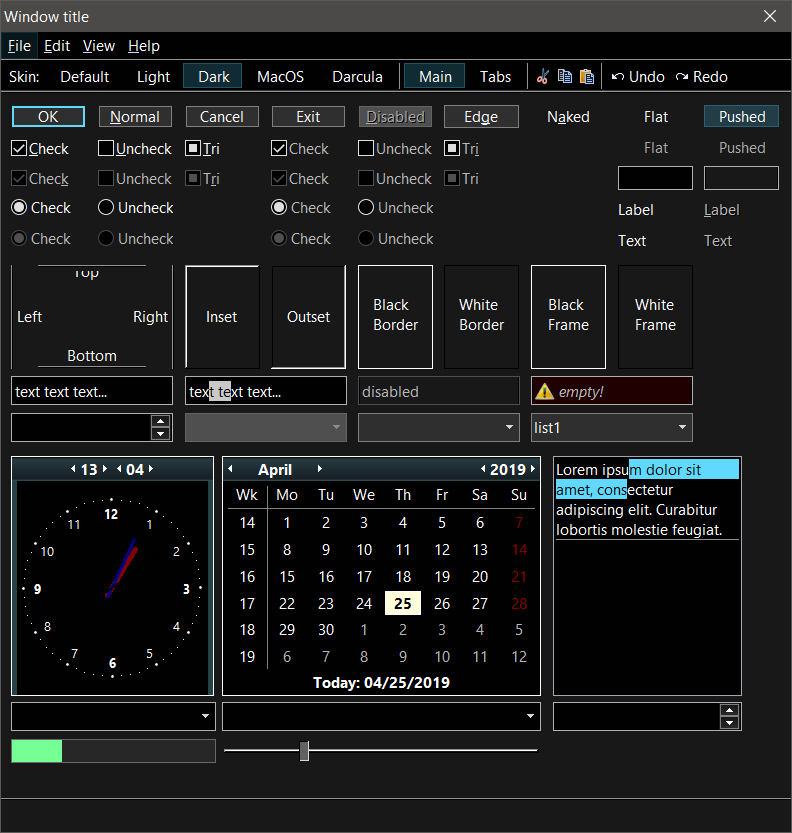Open the Edit menu
The width and height of the screenshot is (792, 833).
click(57, 46)
